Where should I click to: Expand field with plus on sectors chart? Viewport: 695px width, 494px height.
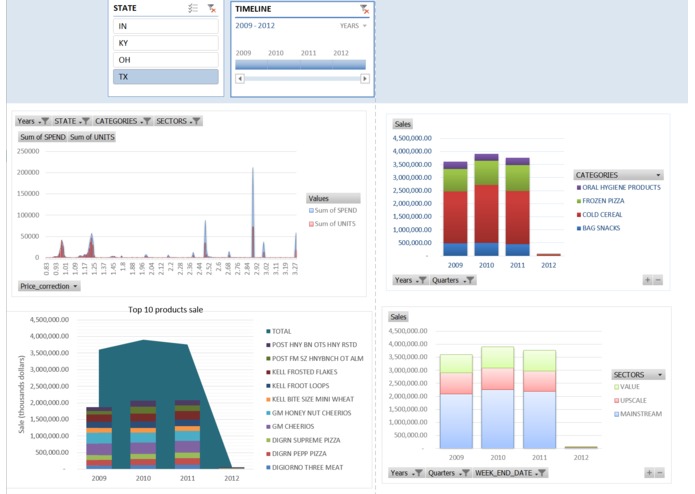pyautogui.click(x=649, y=473)
